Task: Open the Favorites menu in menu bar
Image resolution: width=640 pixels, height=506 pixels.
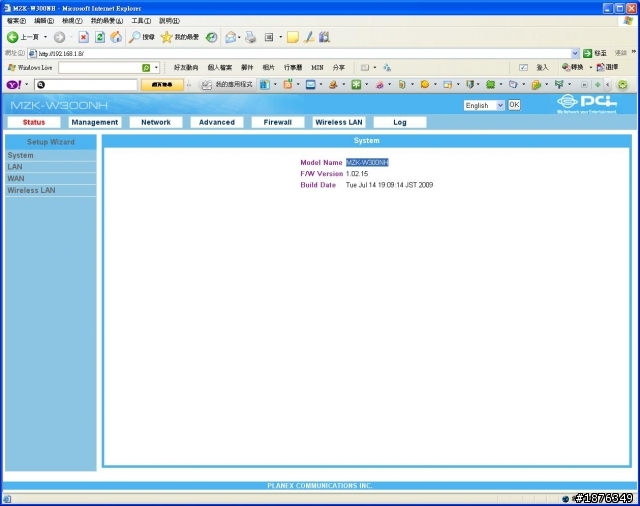Action: coord(107,21)
